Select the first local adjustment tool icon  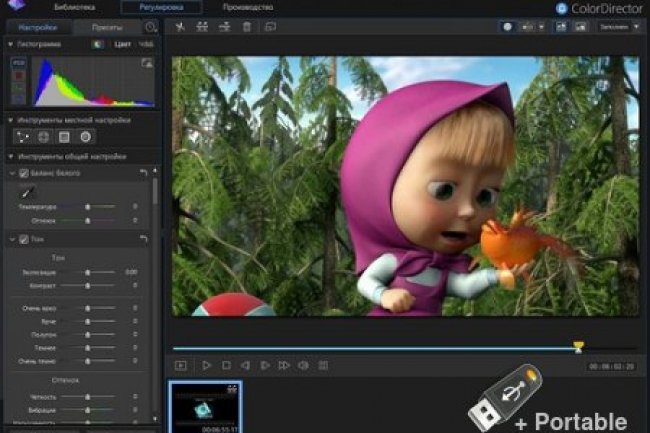point(23,136)
